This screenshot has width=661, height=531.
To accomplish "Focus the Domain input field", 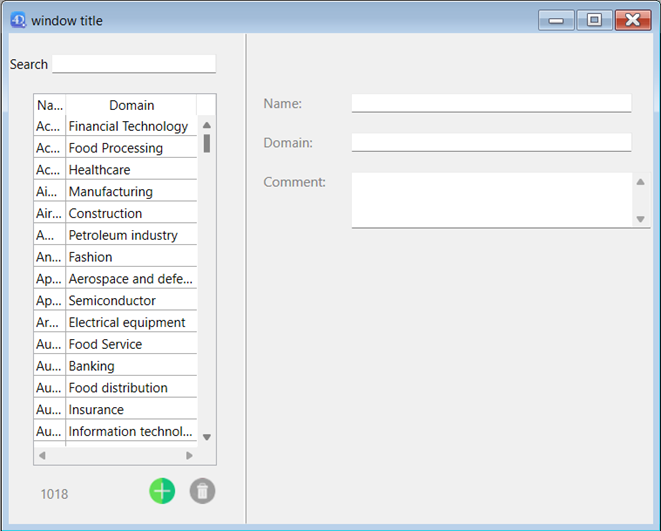I will point(491,142).
